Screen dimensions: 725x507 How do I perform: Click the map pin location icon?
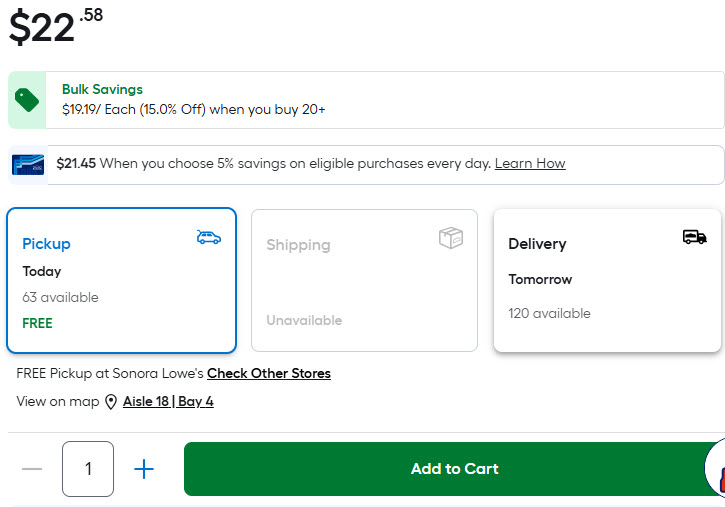point(111,402)
